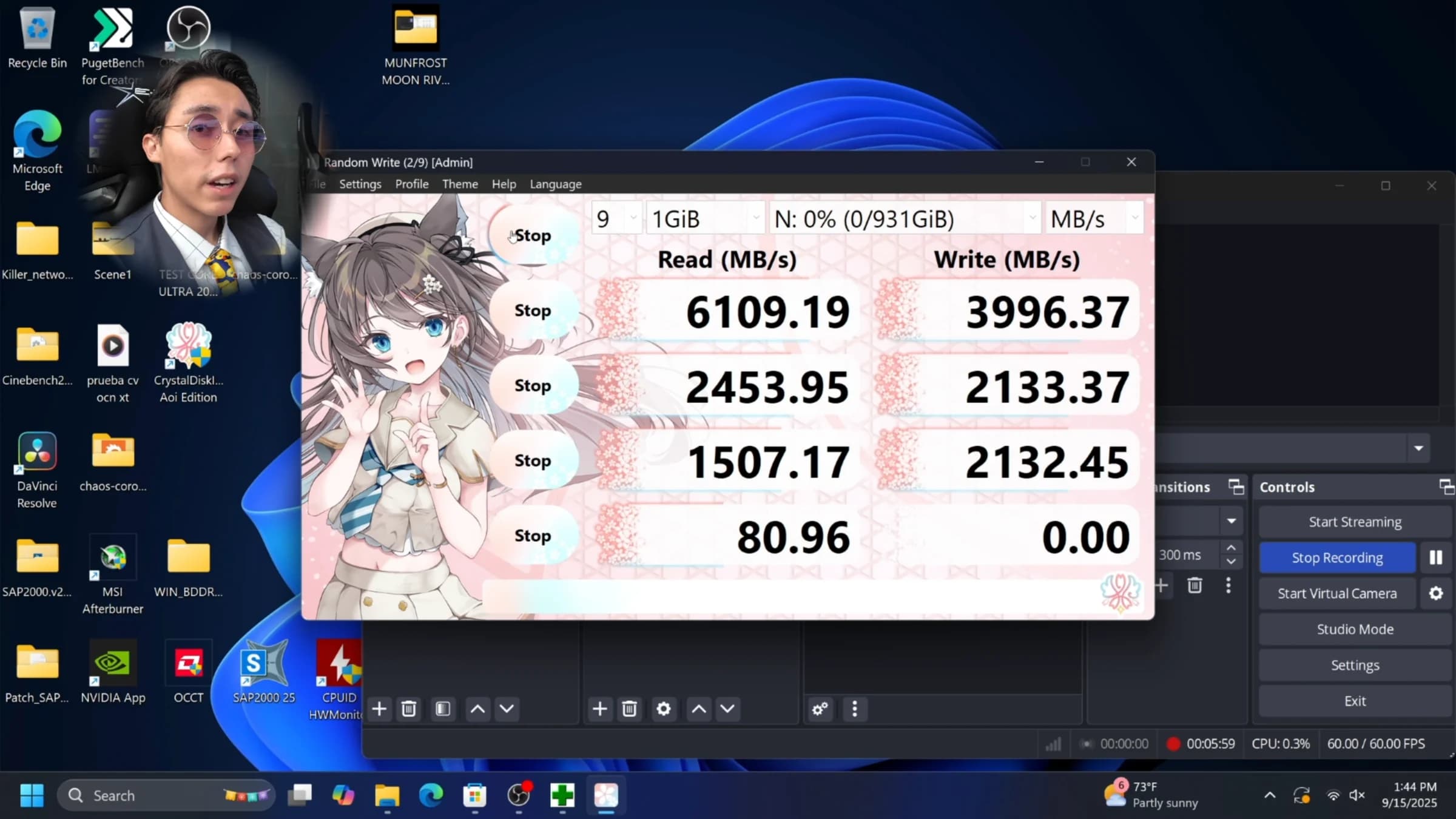Open virtual camera settings gear

pyautogui.click(x=1436, y=593)
